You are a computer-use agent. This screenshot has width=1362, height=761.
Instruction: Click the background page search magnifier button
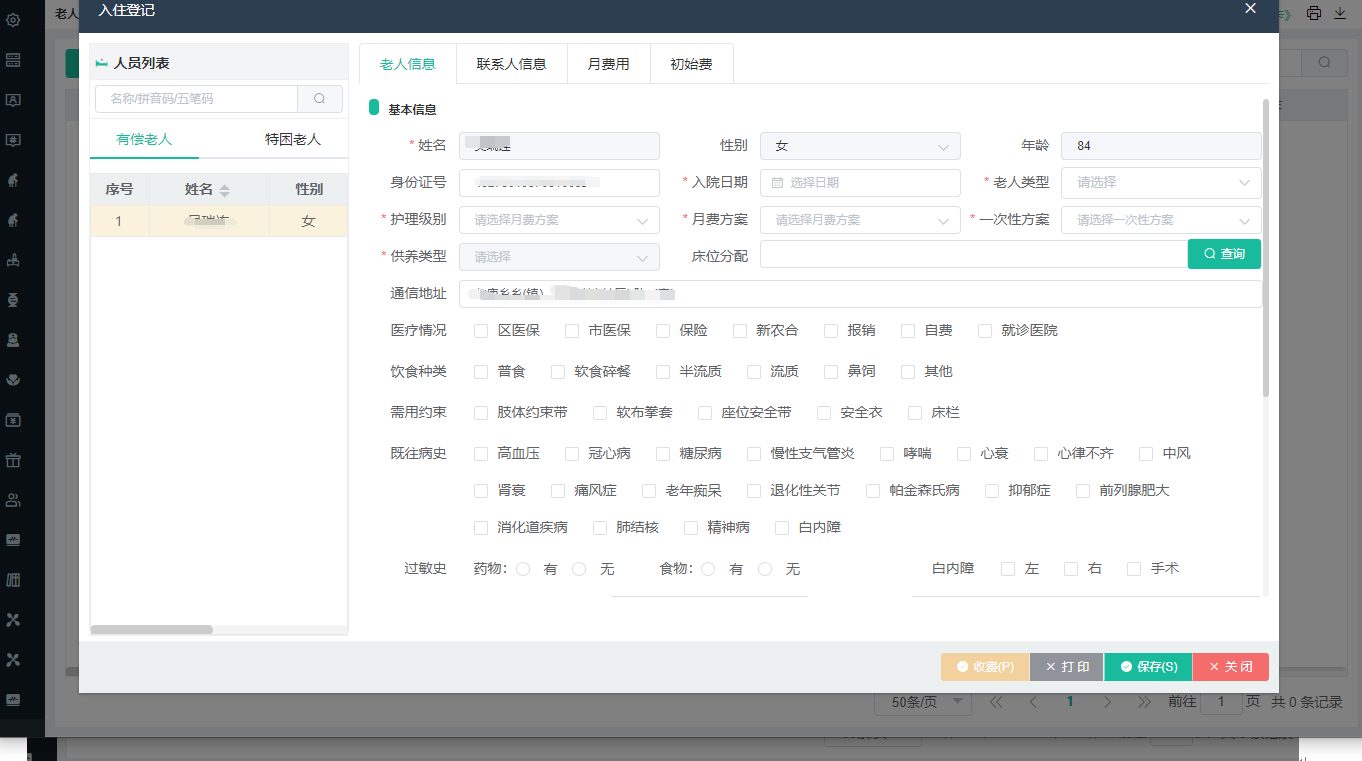(1325, 62)
